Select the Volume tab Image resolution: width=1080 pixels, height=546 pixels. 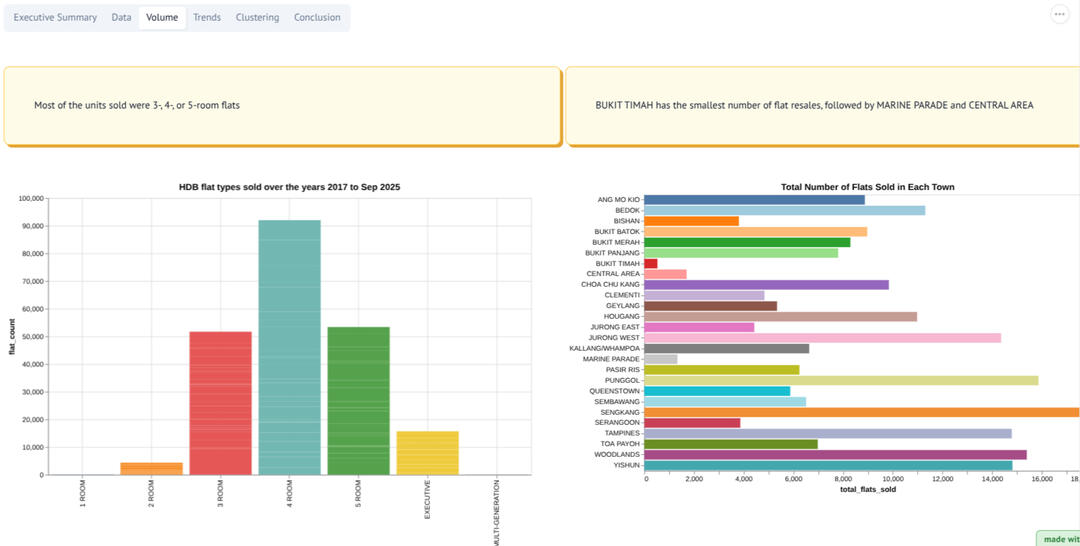161,18
